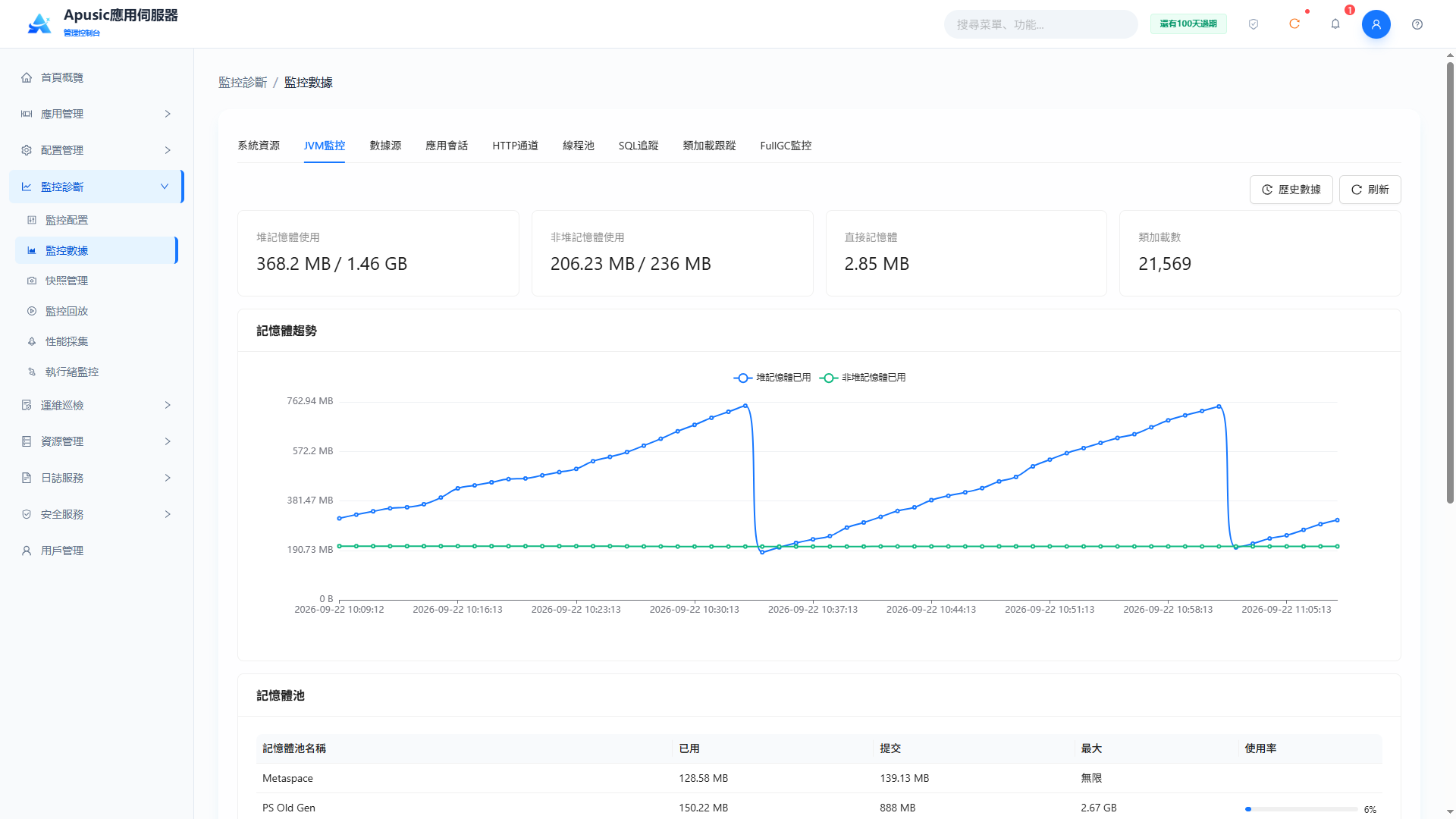Switch to the 數據源 tab
Screen dimensions: 1456x819
point(385,146)
